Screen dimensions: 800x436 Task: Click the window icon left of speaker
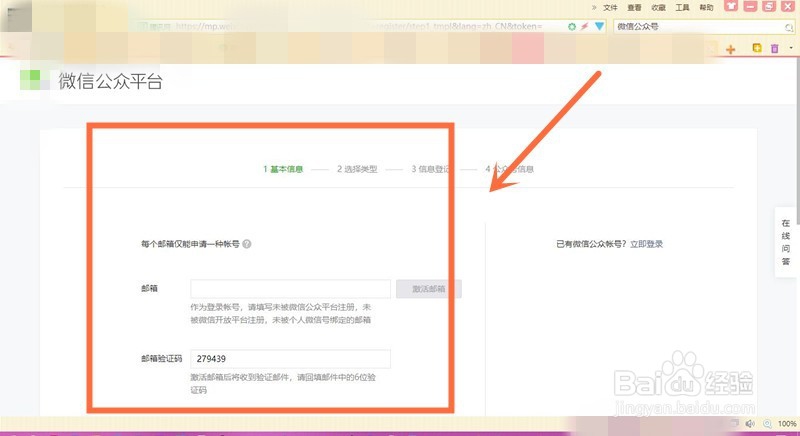(735, 423)
